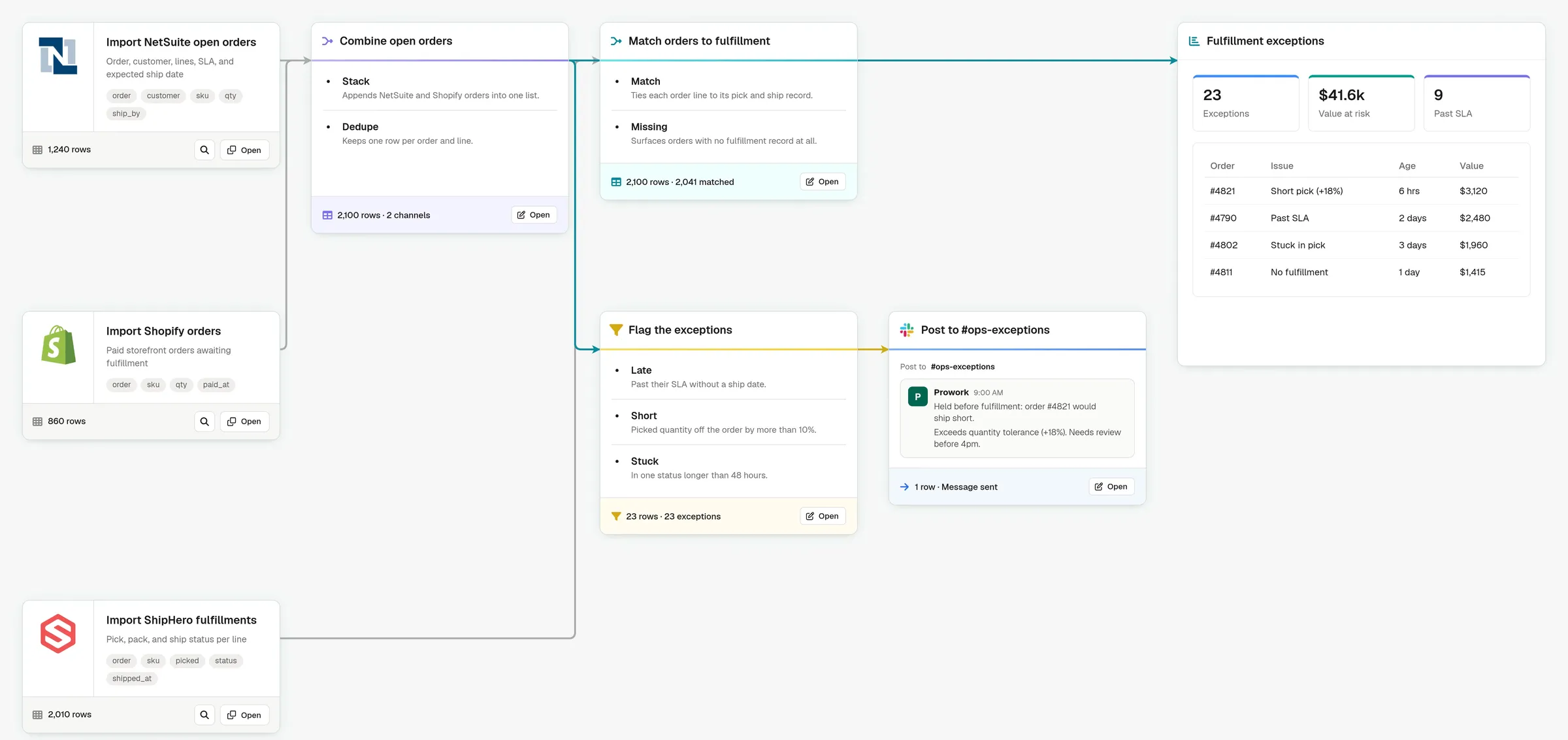Open the Post to #ops-exceptions step
This screenshot has height=740, width=1568.
tap(1111, 487)
